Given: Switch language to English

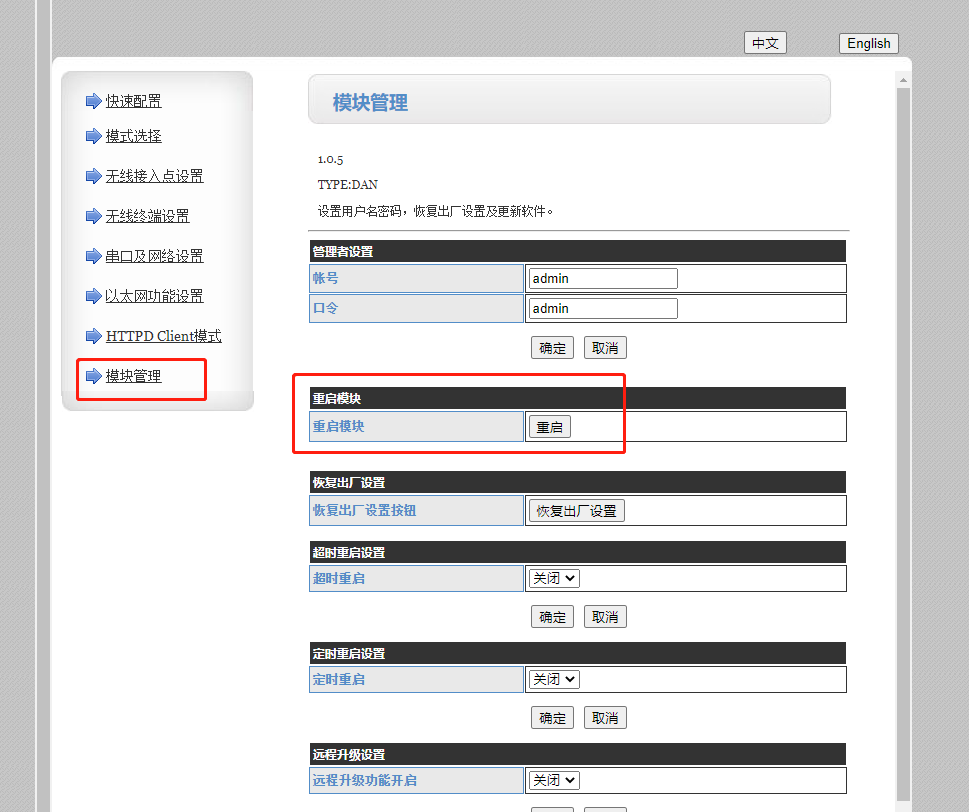Looking at the screenshot, I should tap(868, 43).
